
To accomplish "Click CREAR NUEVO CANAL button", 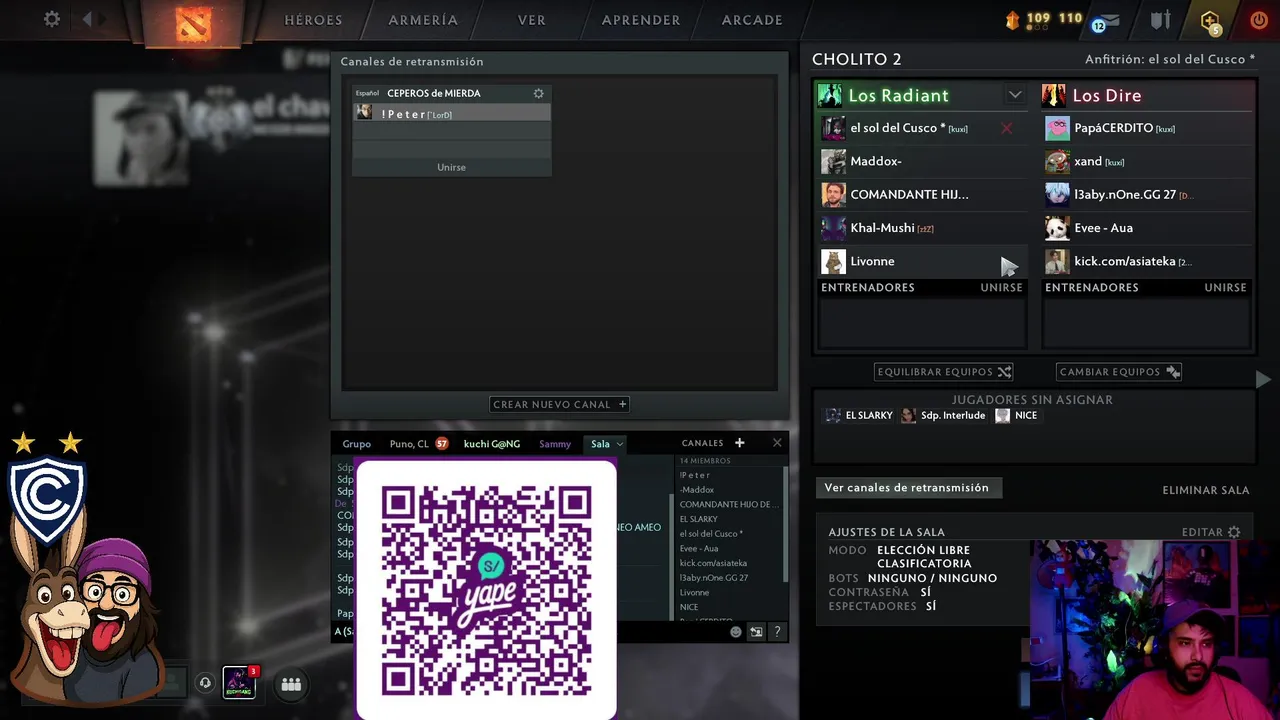I will (x=560, y=404).
